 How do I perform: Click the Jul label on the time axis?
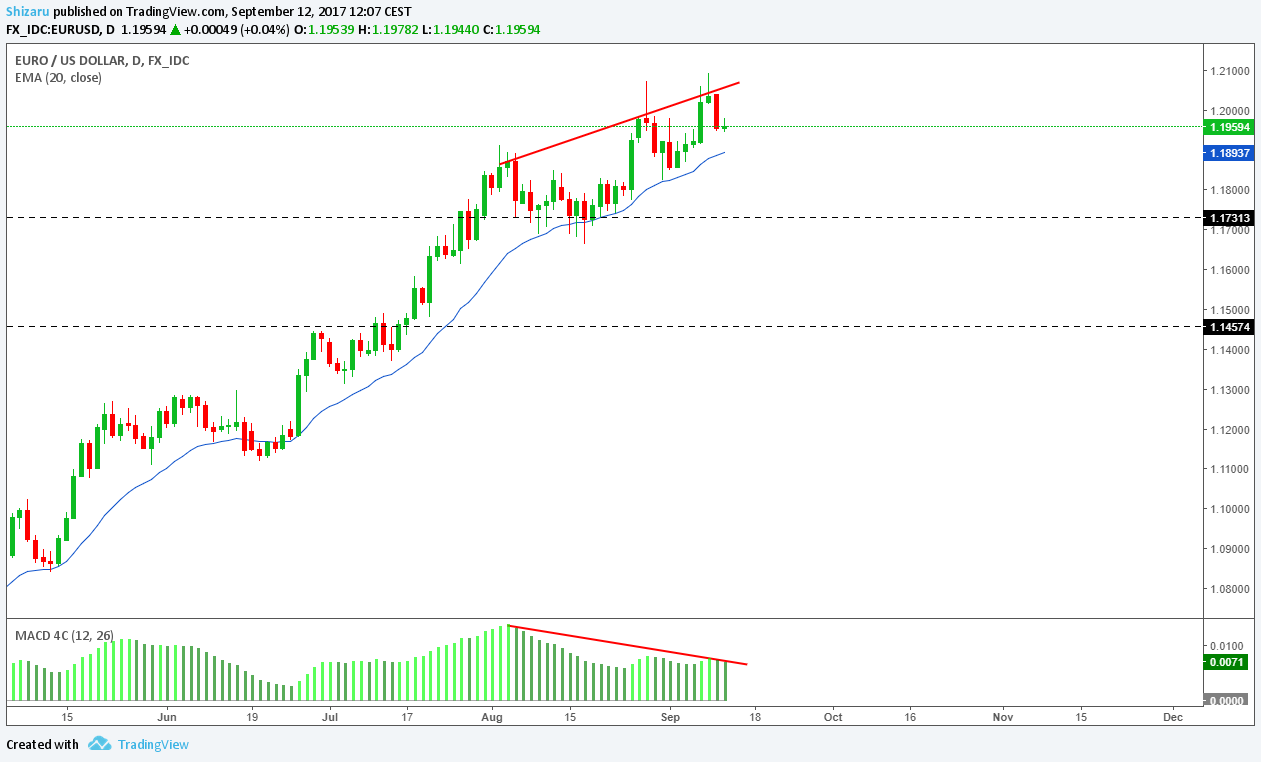tap(330, 717)
